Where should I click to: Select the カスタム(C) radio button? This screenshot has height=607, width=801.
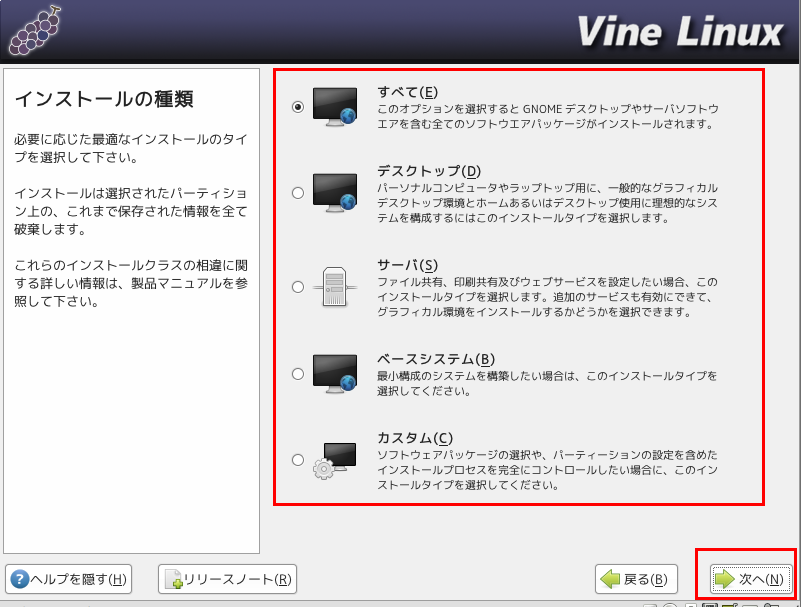click(x=298, y=459)
